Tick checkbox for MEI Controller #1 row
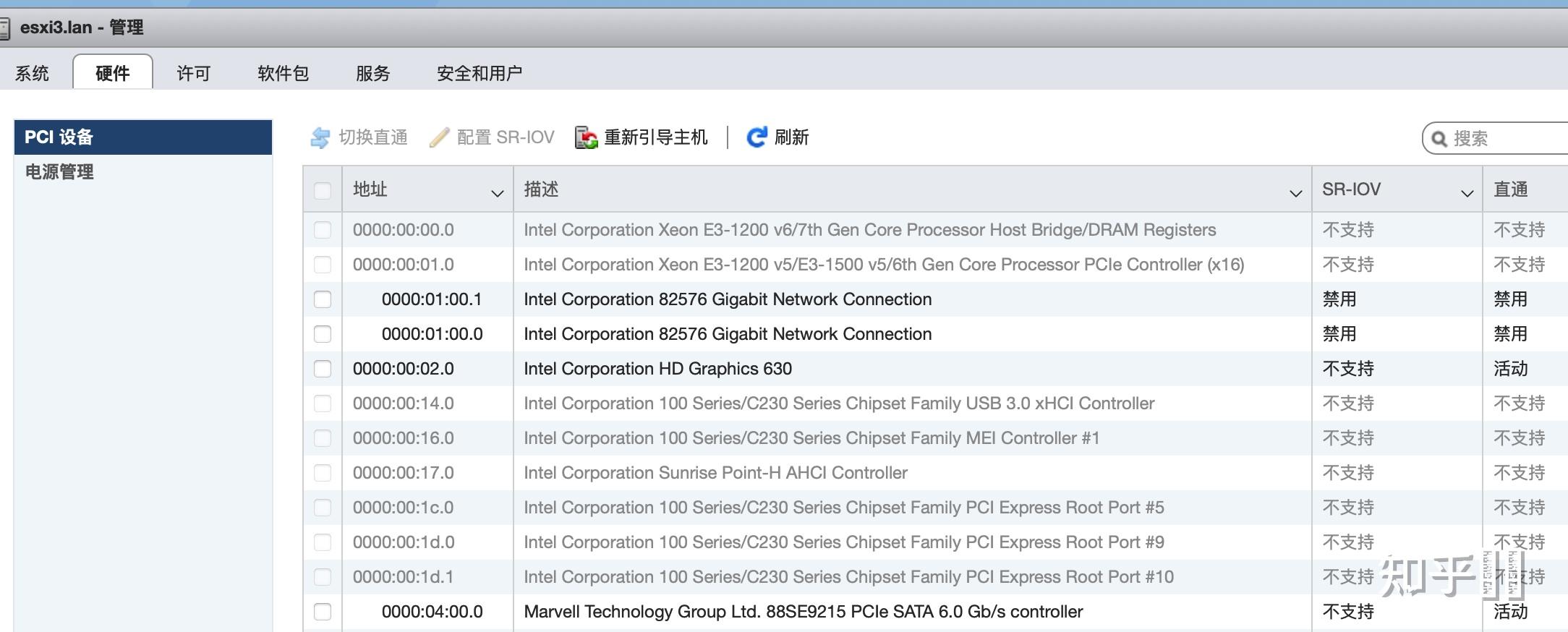Viewport: 1568px width, 632px height. pos(323,438)
